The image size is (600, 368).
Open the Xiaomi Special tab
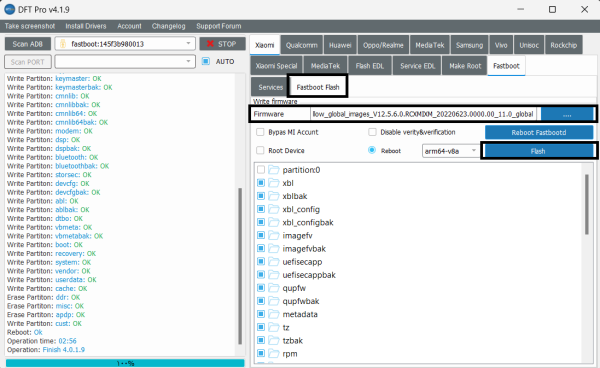click(276, 66)
